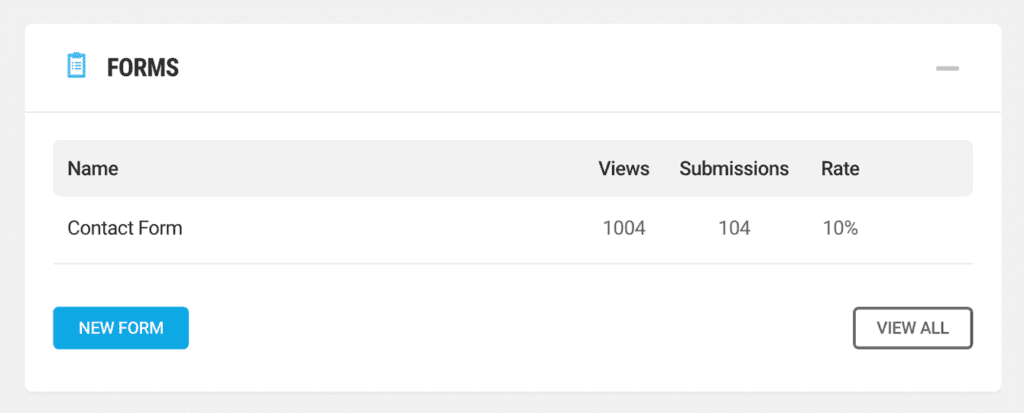This screenshot has width=1024, height=413.
Task: Click empty space between New Form and View All
Action: pyautogui.click(x=520, y=328)
